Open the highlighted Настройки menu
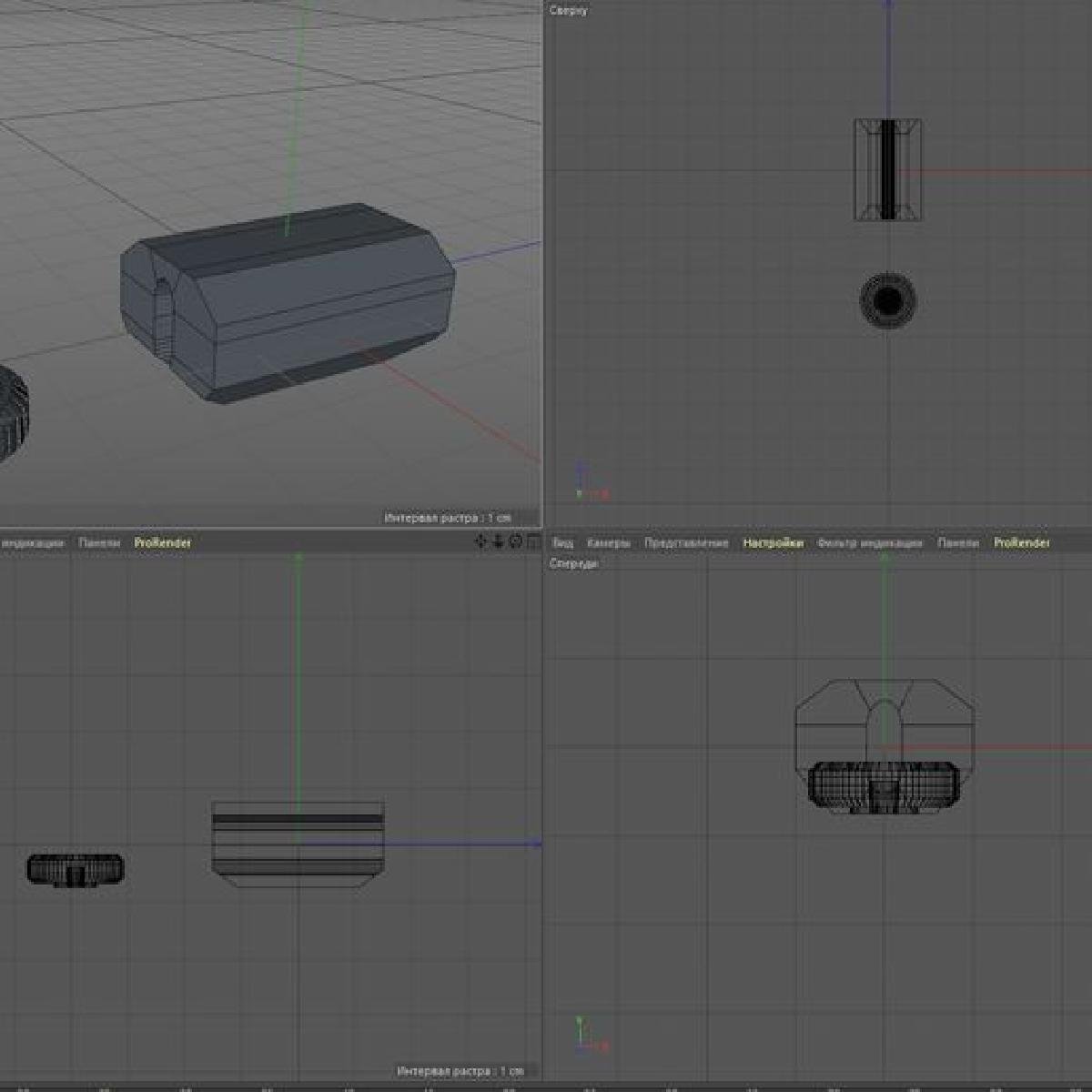The height and width of the screenshot is (1092, 1092). click(773, 543)
